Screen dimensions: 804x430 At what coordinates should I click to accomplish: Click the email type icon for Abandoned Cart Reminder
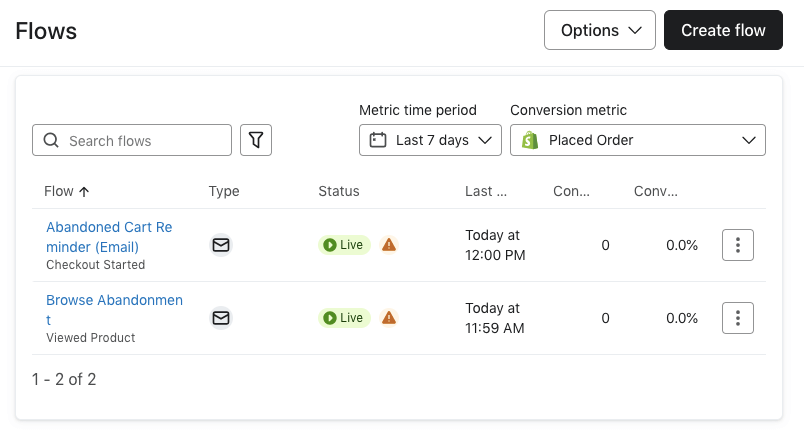coord(221,245)
